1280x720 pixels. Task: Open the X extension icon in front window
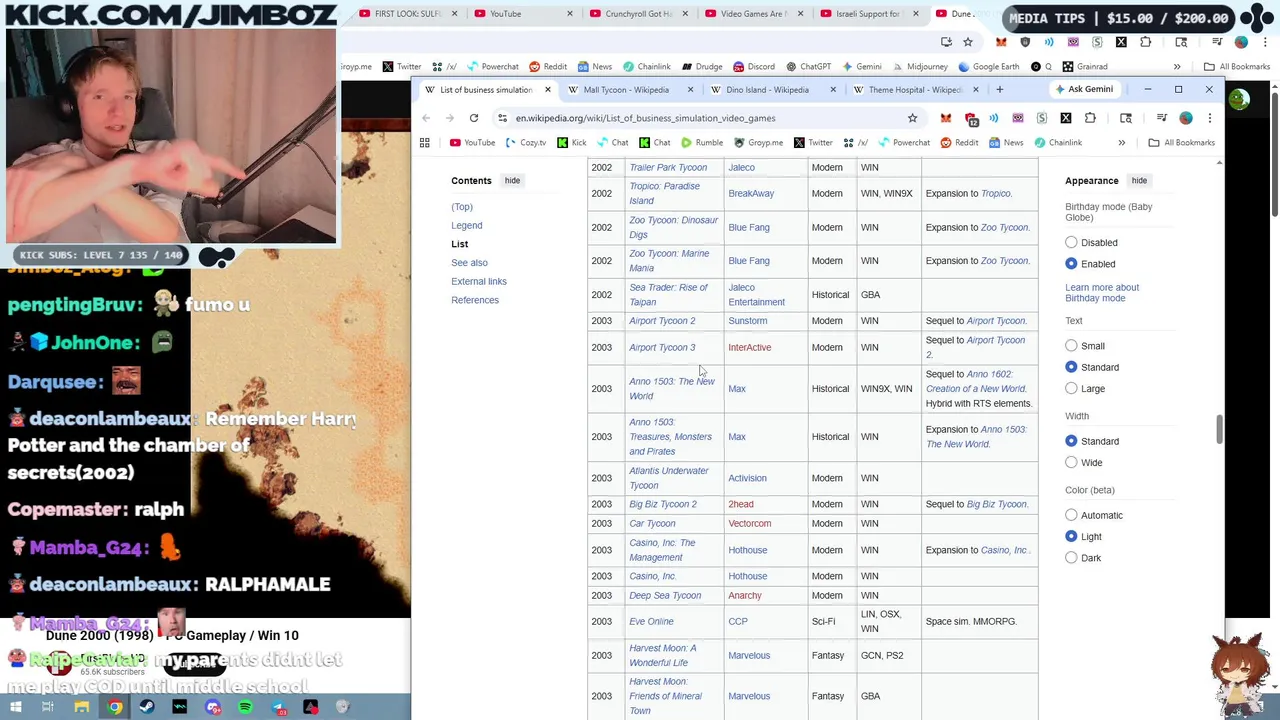[x=1065, y=118]
